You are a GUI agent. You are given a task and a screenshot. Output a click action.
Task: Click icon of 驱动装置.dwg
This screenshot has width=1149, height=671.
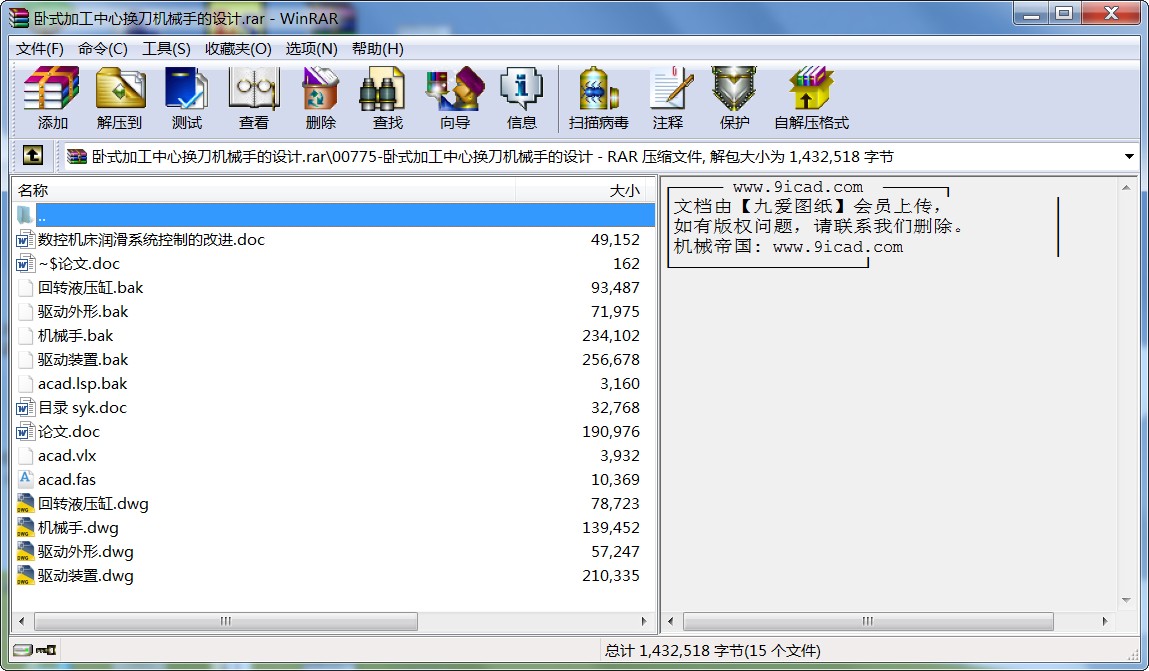(25, 576)
